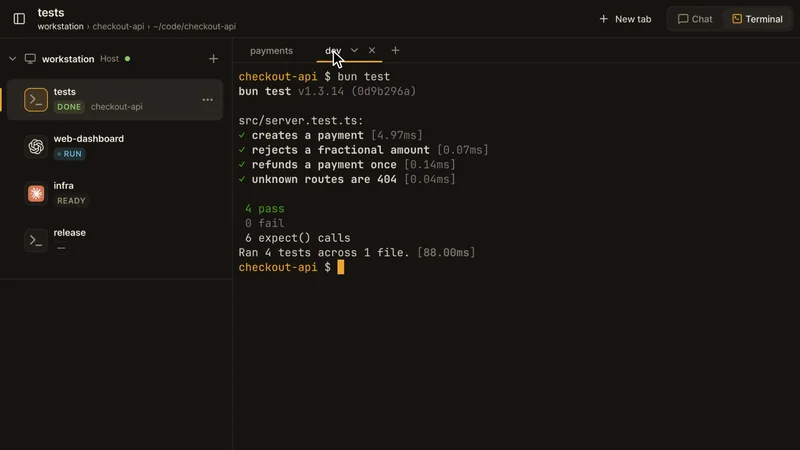This screenshot has height=450, width=800.
Task: Click the 'refunds a payment once' line
Action: coord(347,165)
